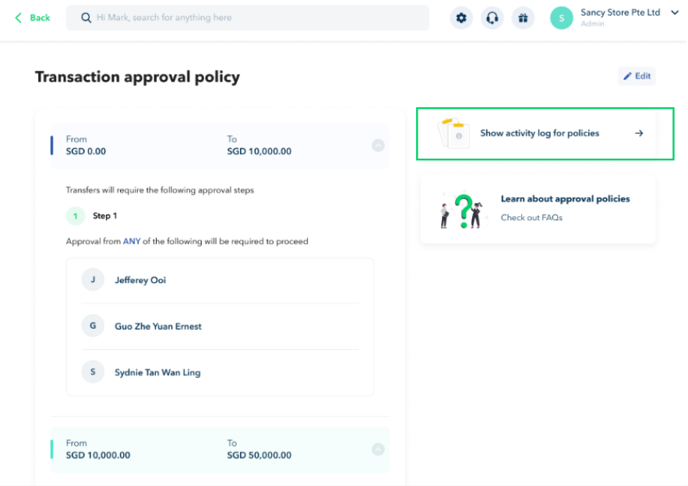Click the headset support icon
The height and width of the screenshot is (486, 688).
coord(492,18)
